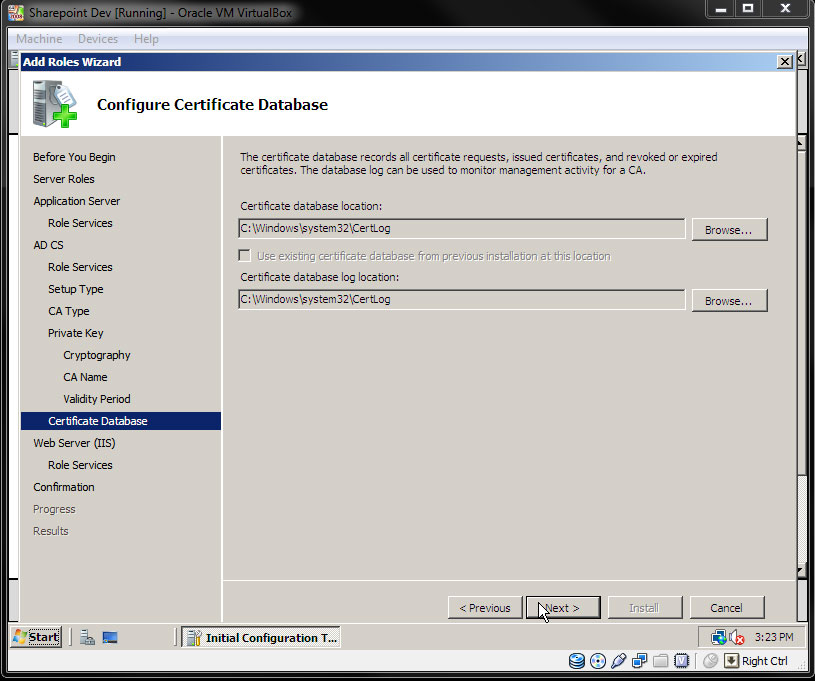Go to Confirmation step
The width and height of the screenshot is (815, 681).
click(64, 487)
